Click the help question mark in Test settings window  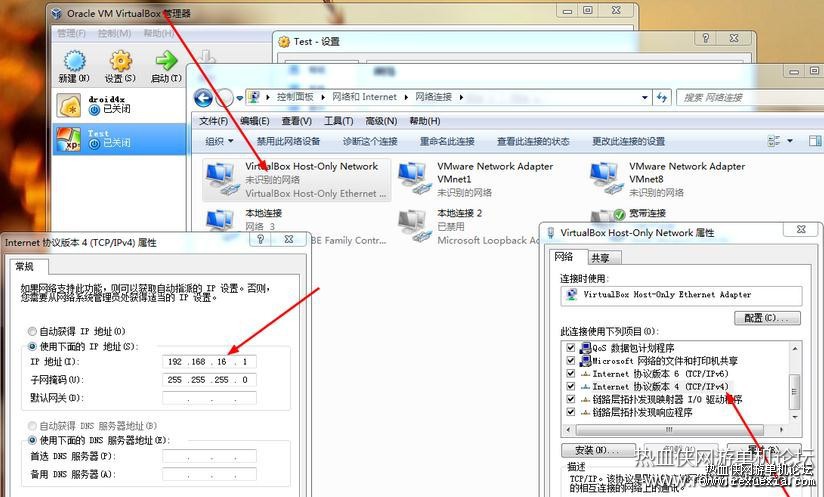[706, 38]
